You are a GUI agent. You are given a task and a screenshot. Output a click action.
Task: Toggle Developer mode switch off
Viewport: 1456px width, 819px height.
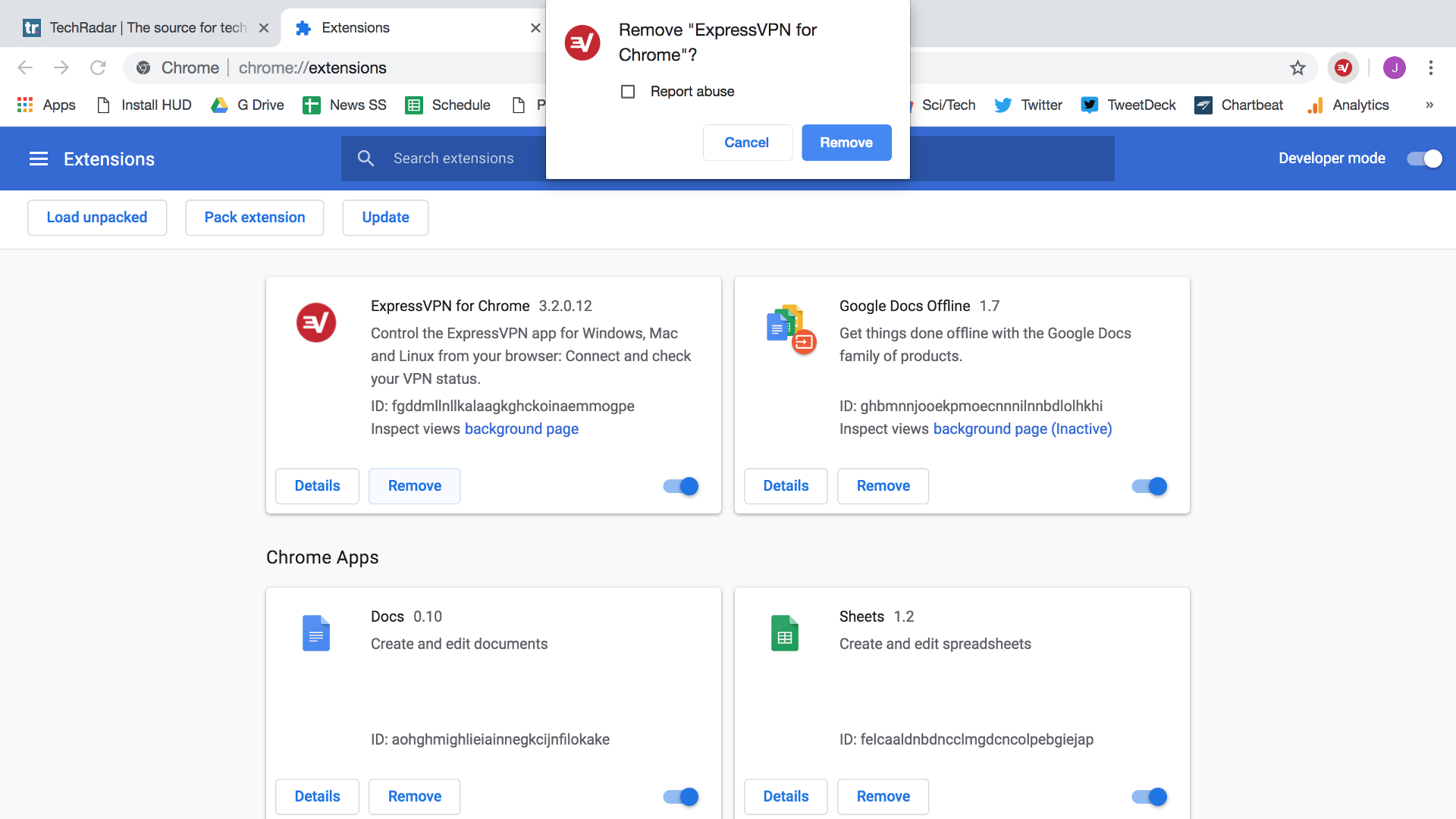click(x=1424, y=158)
